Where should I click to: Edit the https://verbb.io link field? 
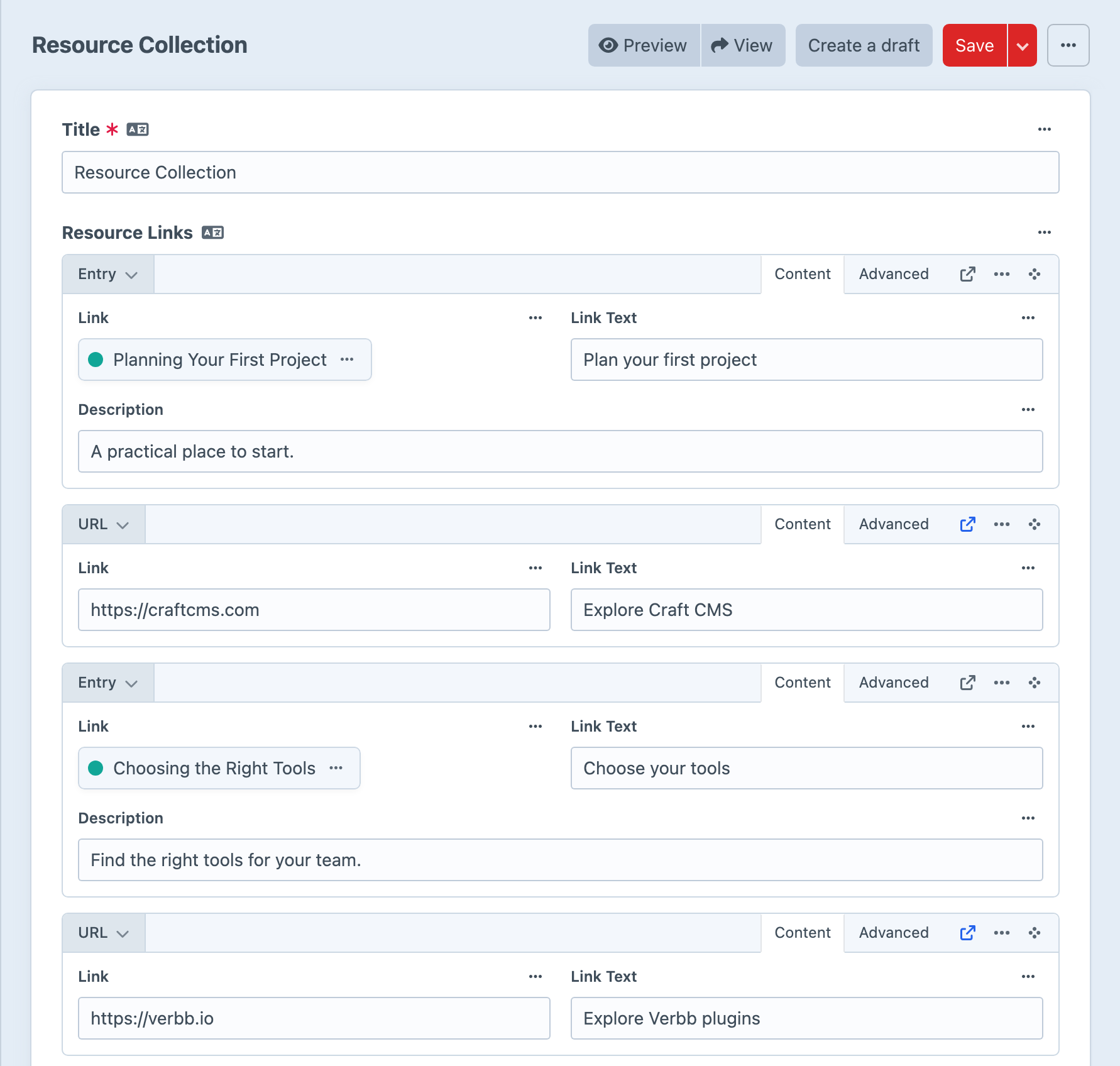coord(314,1018)
